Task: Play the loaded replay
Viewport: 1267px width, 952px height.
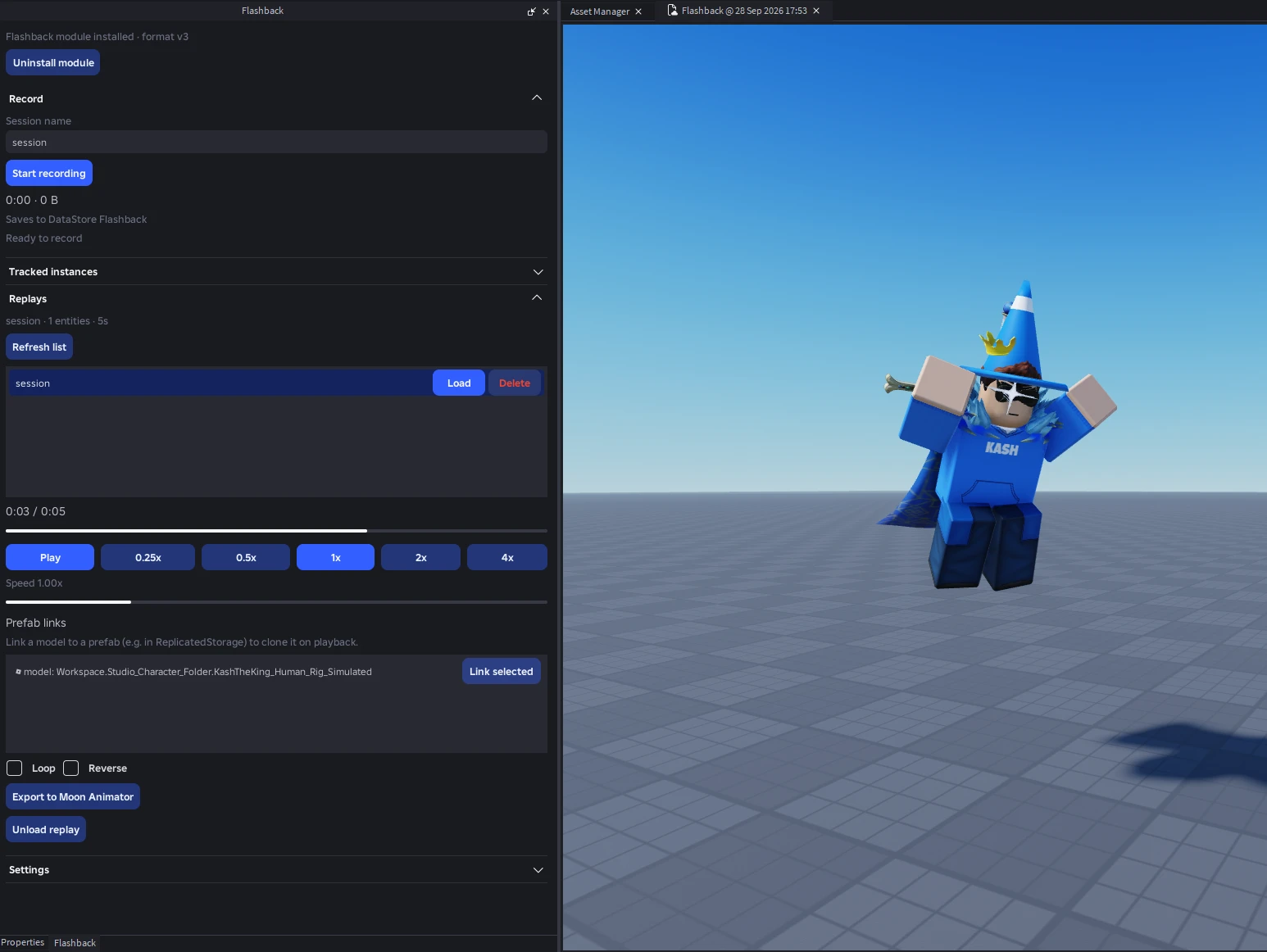Action: (50, 557)
